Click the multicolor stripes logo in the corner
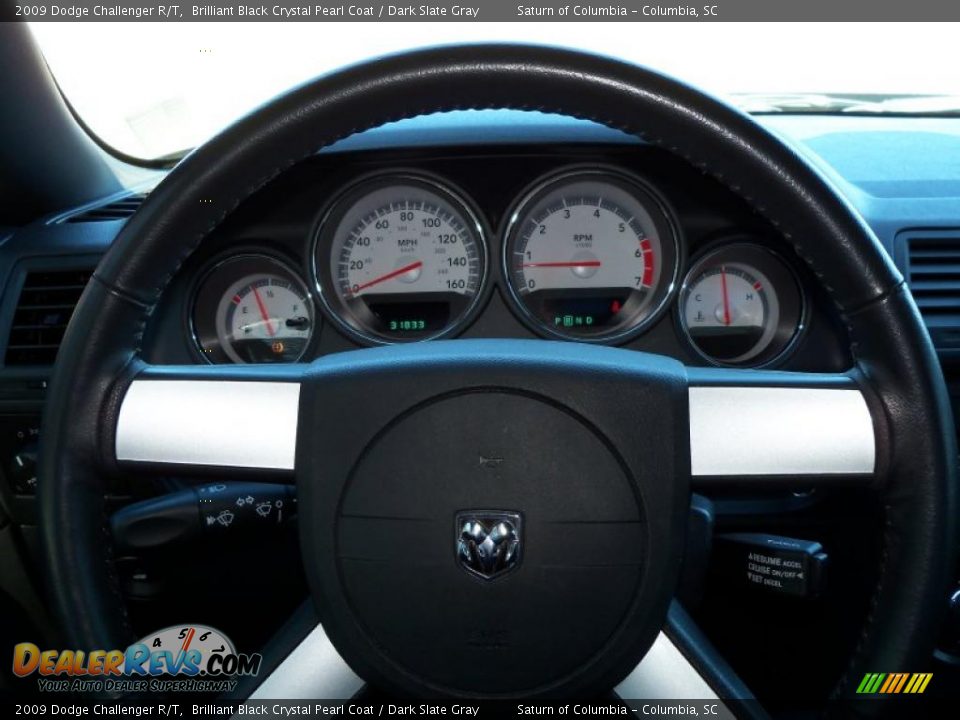Viewport: 960px width, 720px height. pyautogui.click(x=894, y=683)
